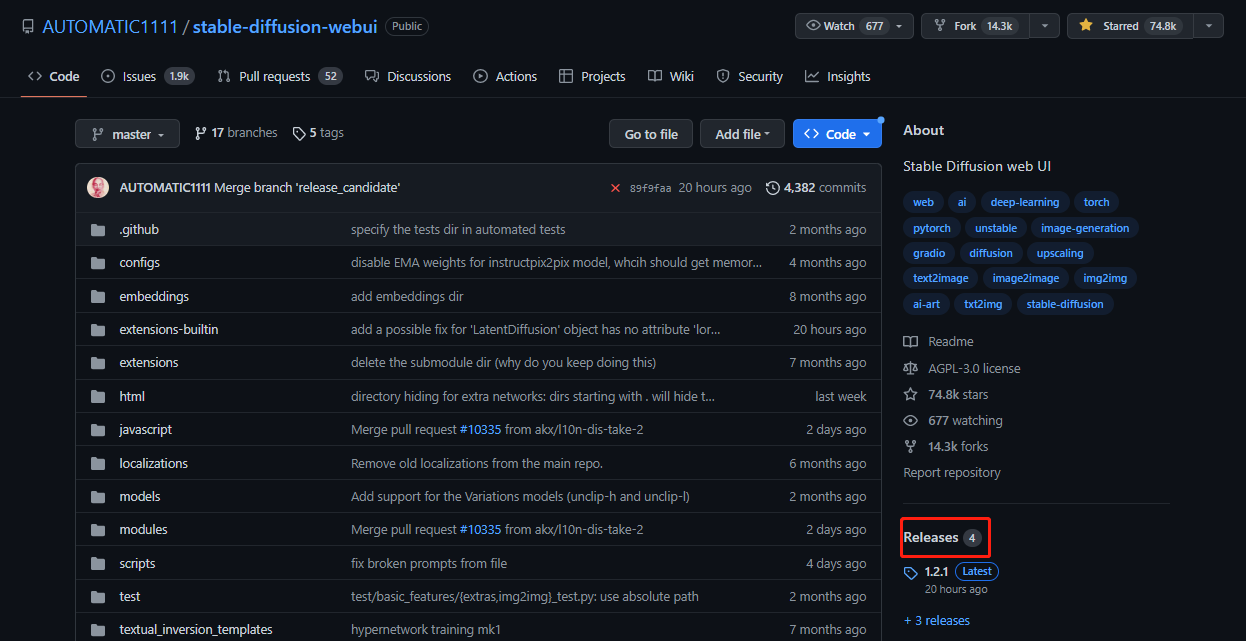The image size is (1246, 641).
Task: Switch to the Projects tab
Action: pyautogui.click(x=592, y=76)
